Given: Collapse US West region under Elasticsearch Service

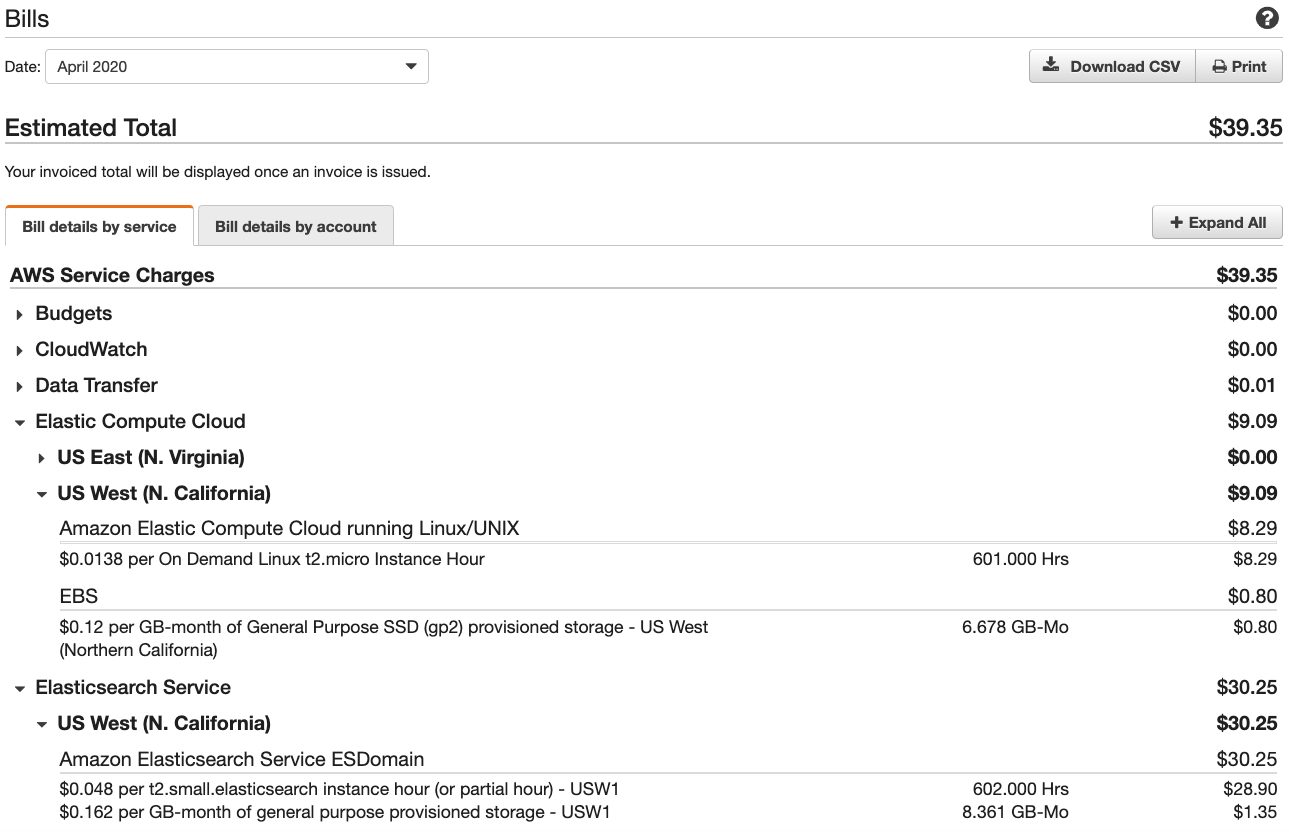Looking at the screenshot, I should (41, 724).
